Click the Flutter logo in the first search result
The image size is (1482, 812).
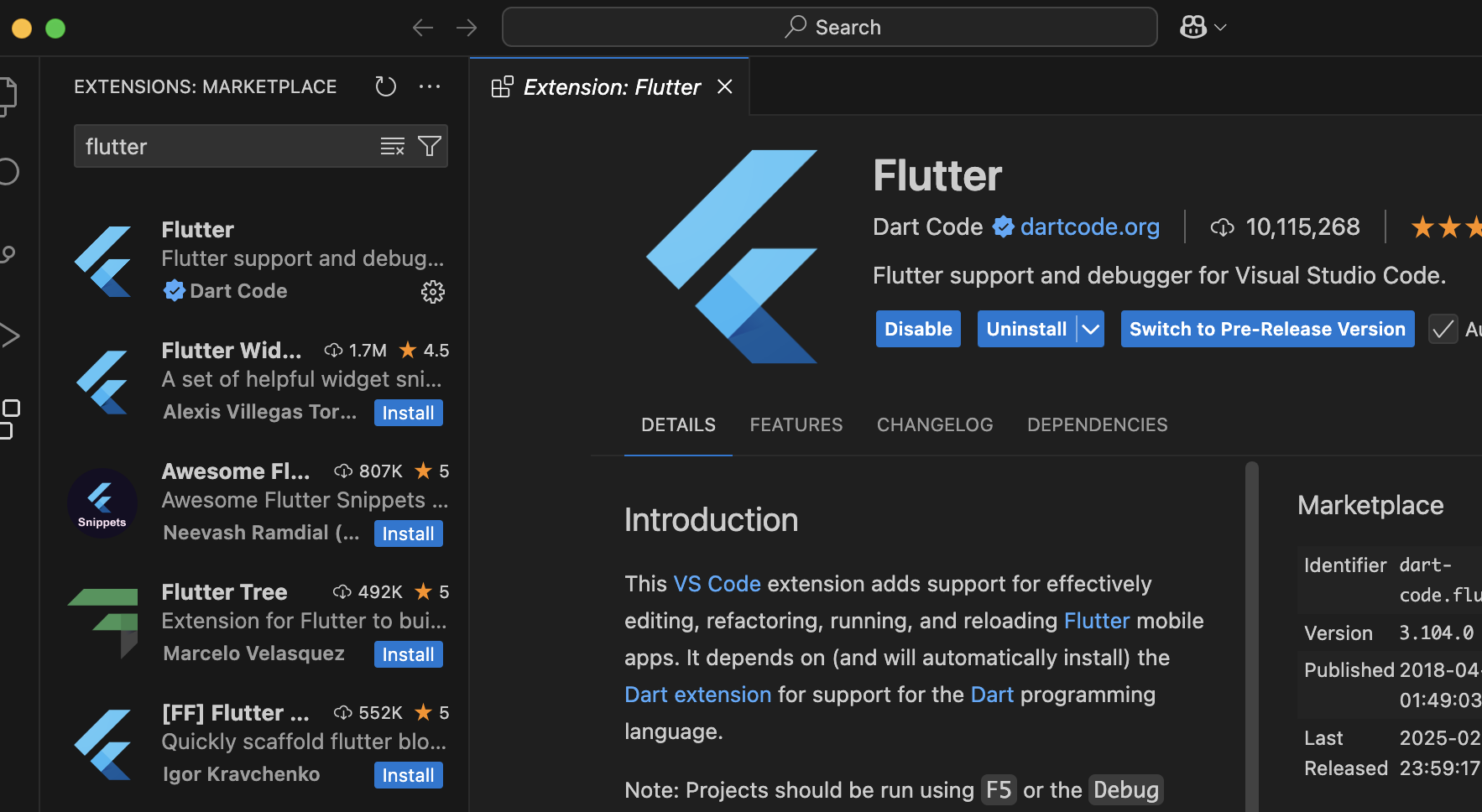coord(103,261)
